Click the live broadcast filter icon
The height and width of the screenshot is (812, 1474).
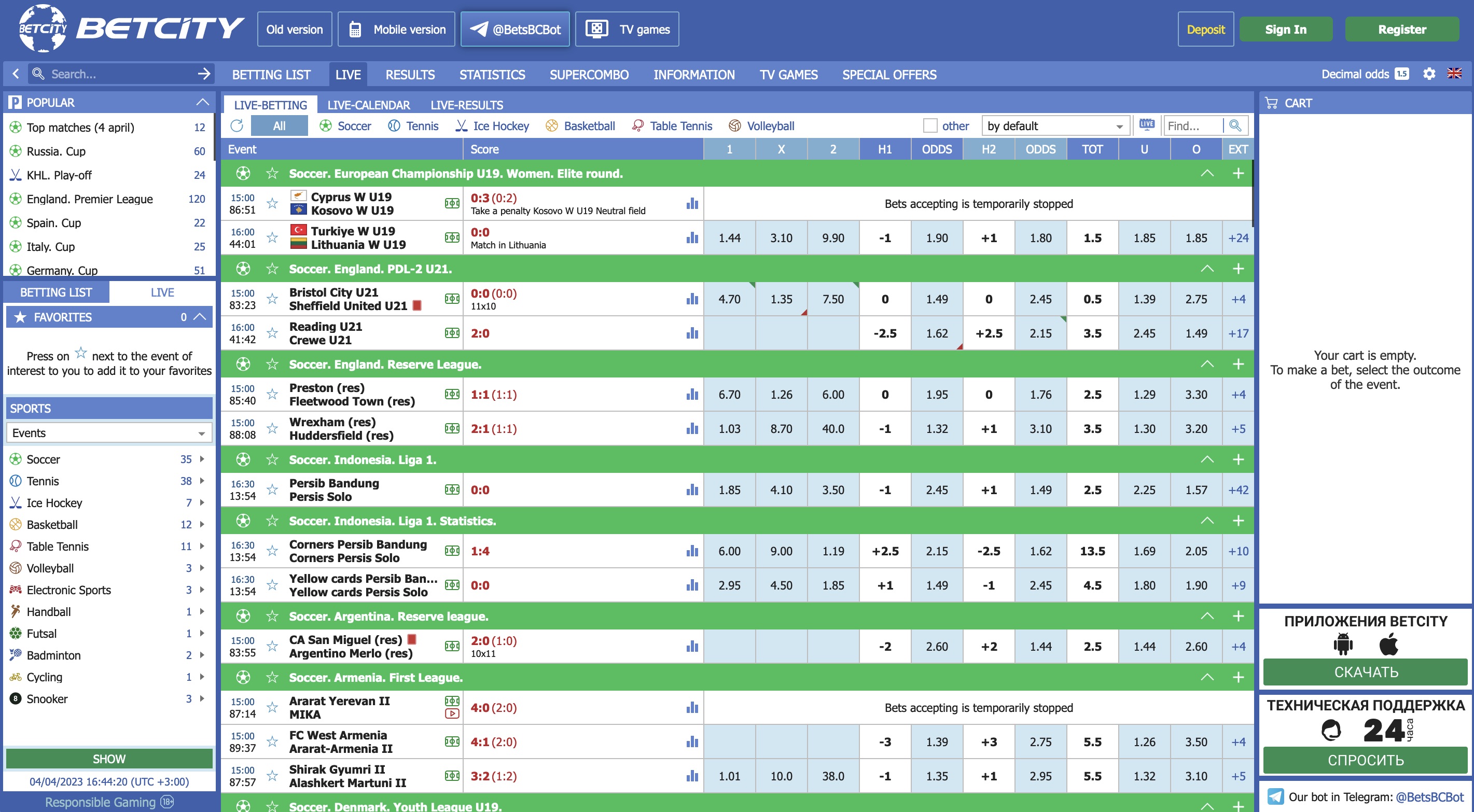point(1146,125)
